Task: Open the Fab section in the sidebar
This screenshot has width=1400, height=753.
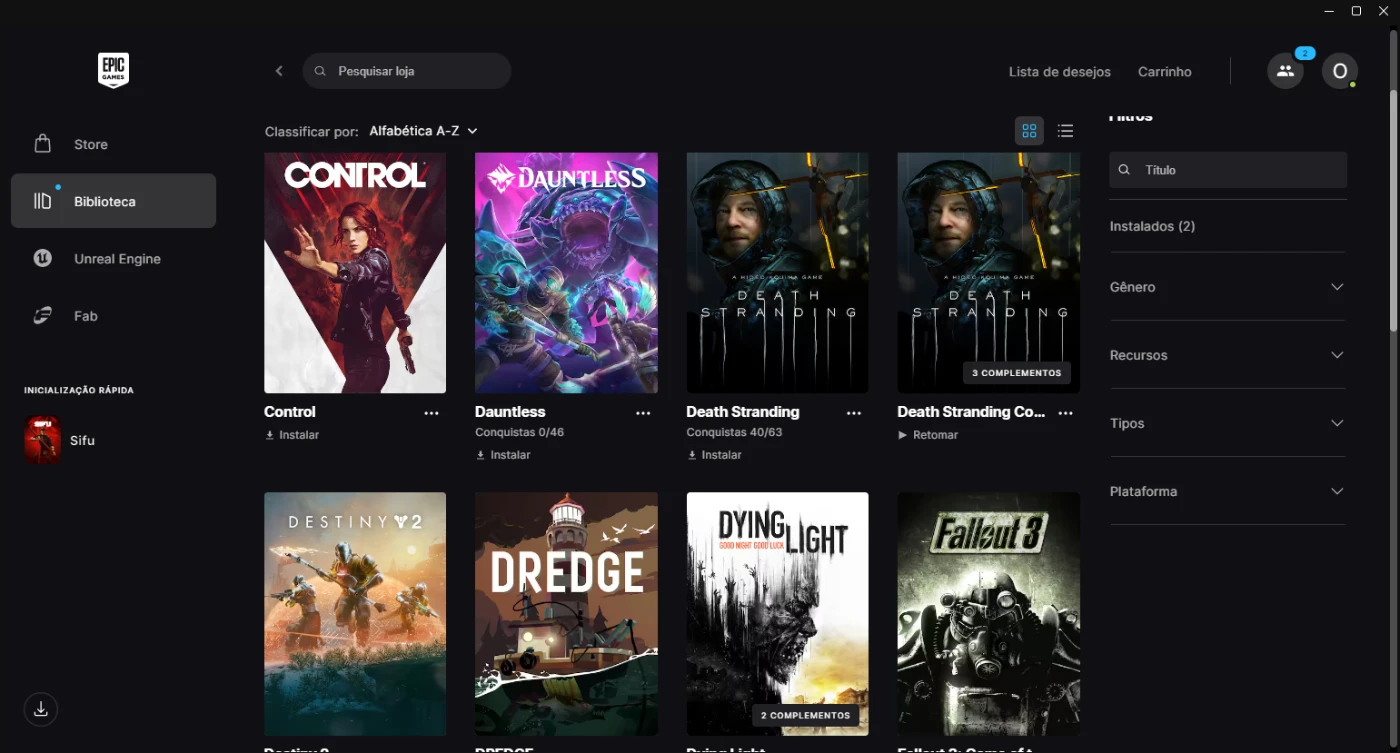Action: coord(85,315)
